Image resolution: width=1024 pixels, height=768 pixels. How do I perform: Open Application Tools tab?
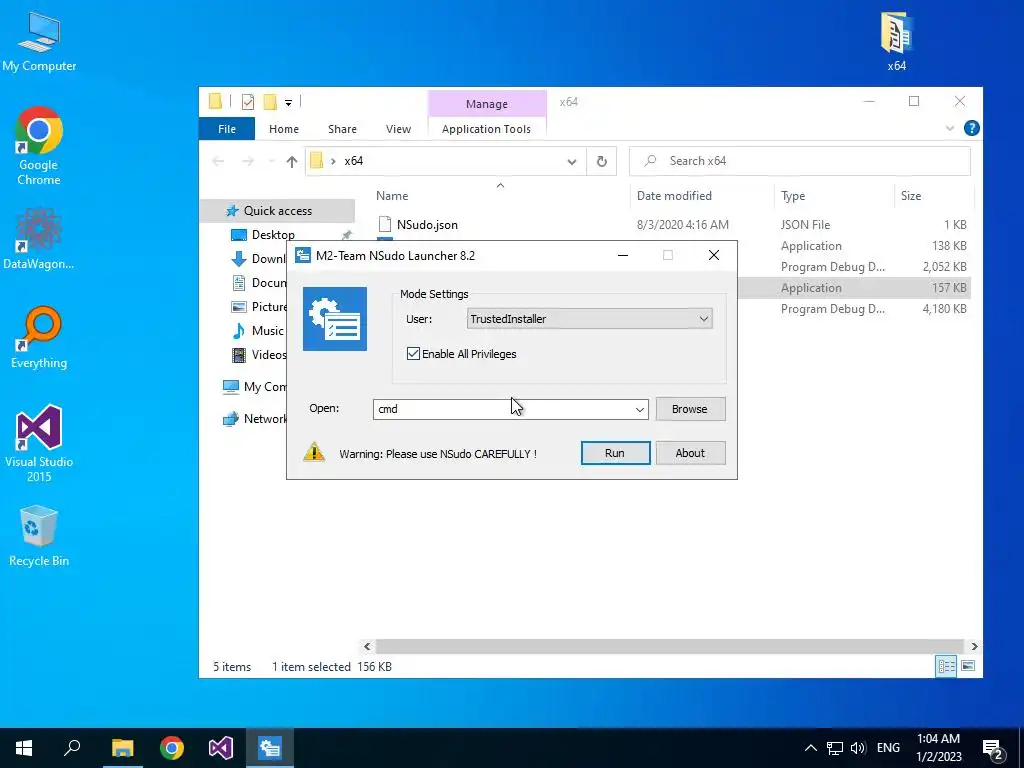(x=487, y=129)
